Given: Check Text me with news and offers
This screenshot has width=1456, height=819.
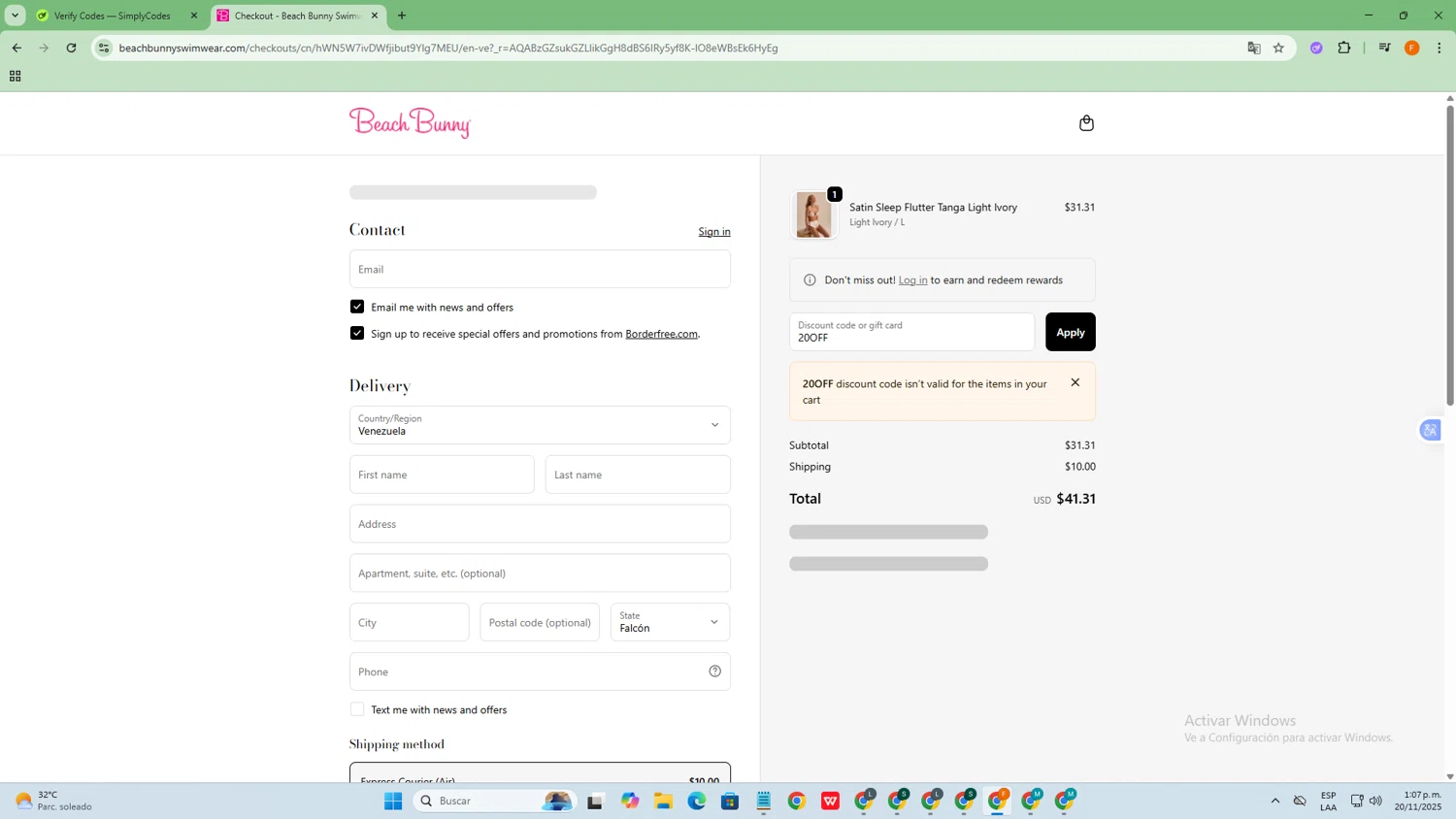Looking at the screenshot, I should (x=357, y=709).
